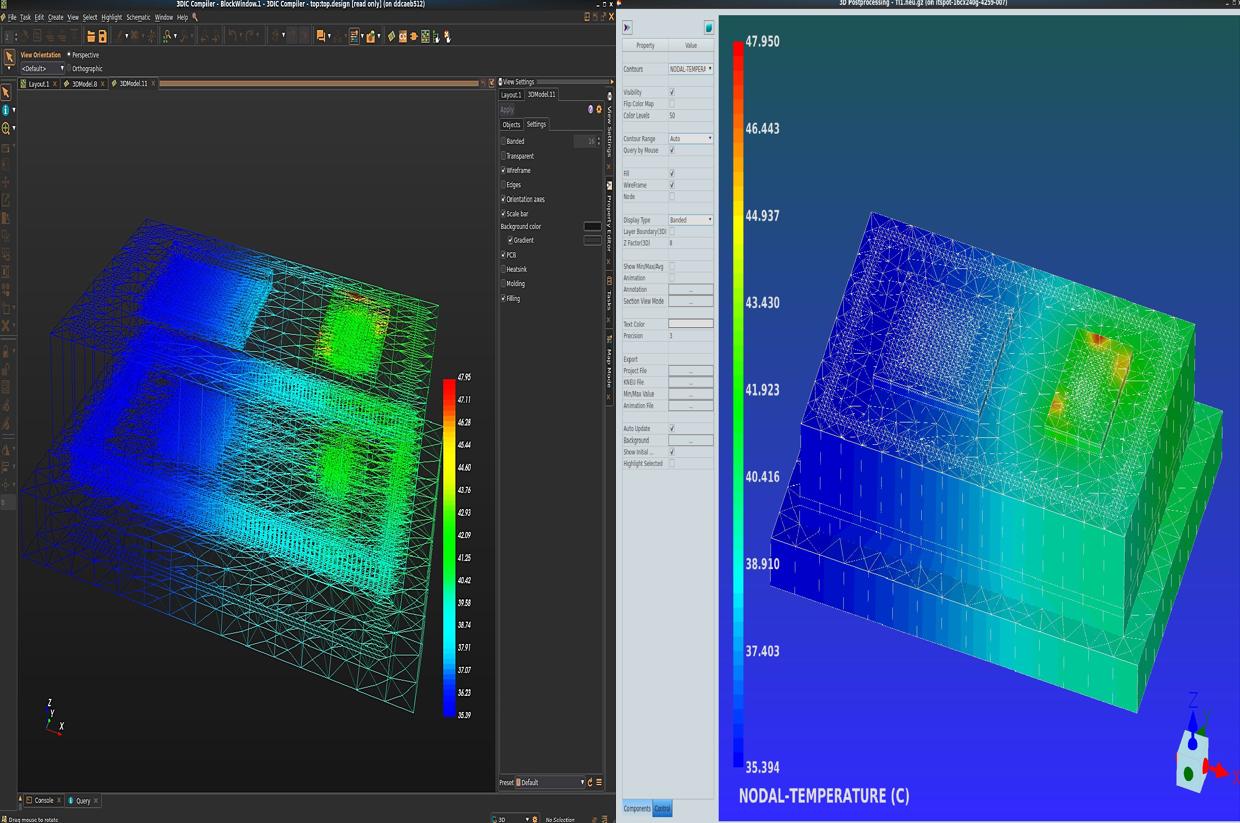The height and width of the screenshot is (823, 1240).
Task: Uncheck WireFrame in the postprocessing property list
Action: (671, 185)
